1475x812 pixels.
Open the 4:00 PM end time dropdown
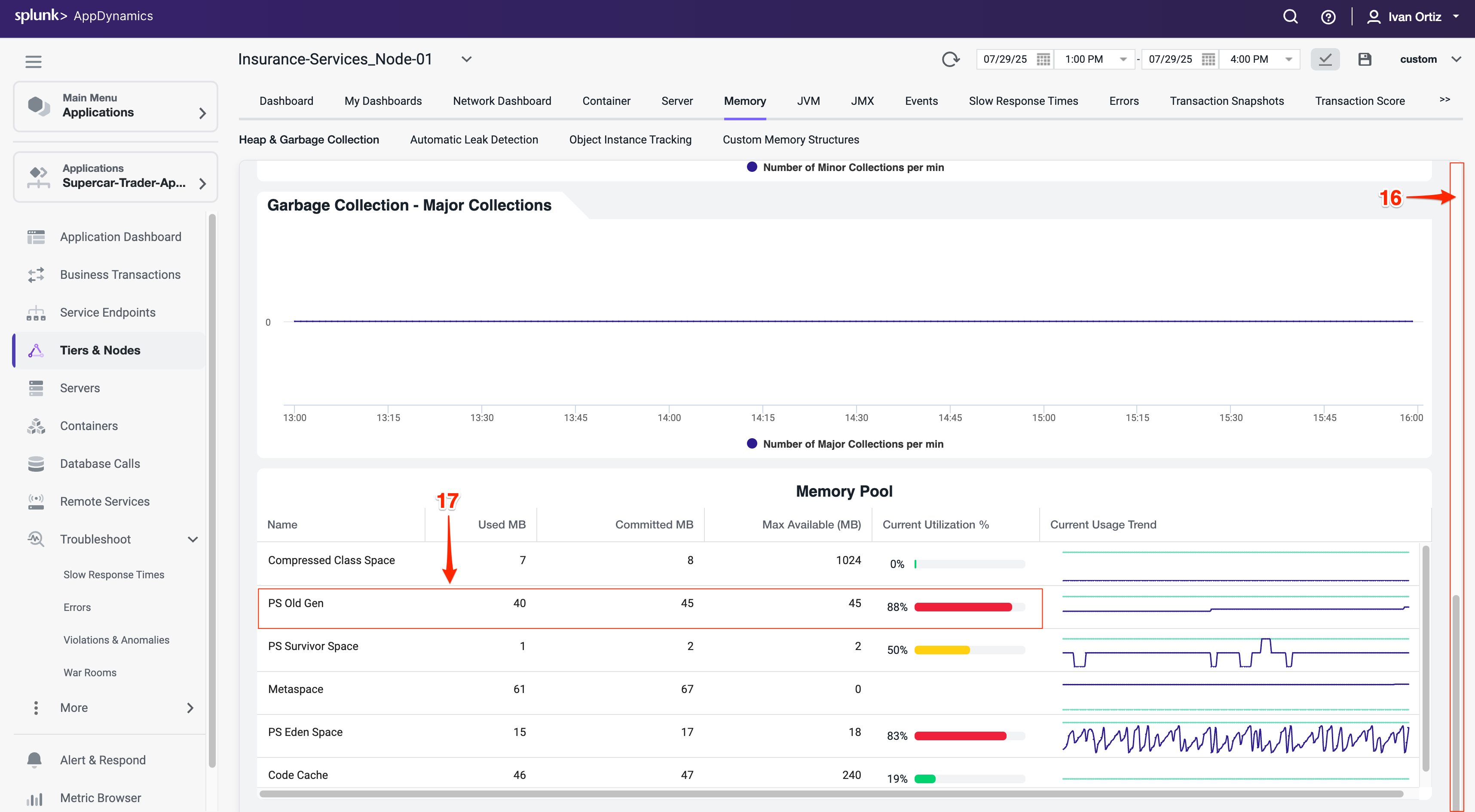coord(1288,59)
